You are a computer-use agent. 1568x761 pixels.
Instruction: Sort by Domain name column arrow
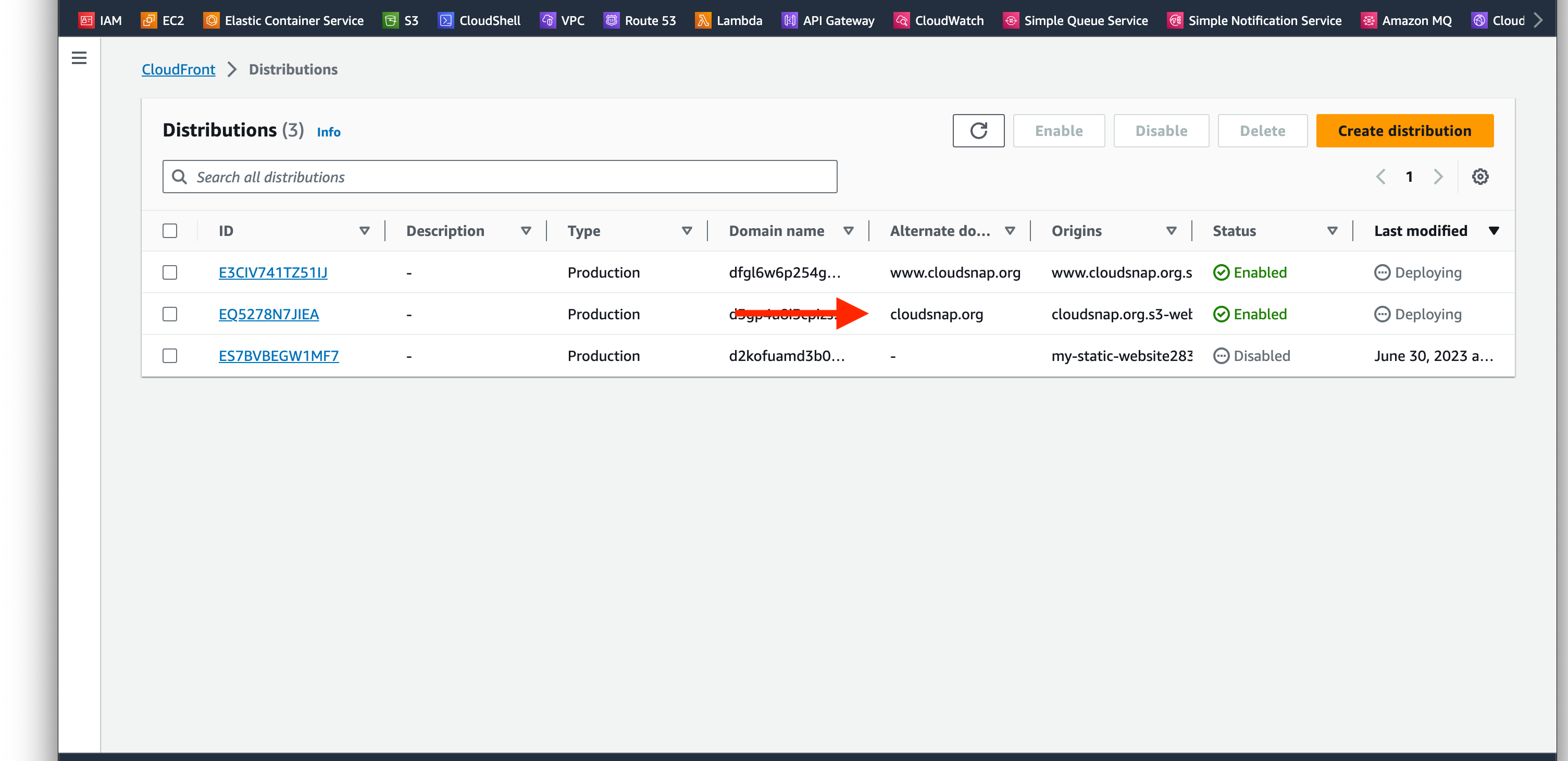coord(848,231)
